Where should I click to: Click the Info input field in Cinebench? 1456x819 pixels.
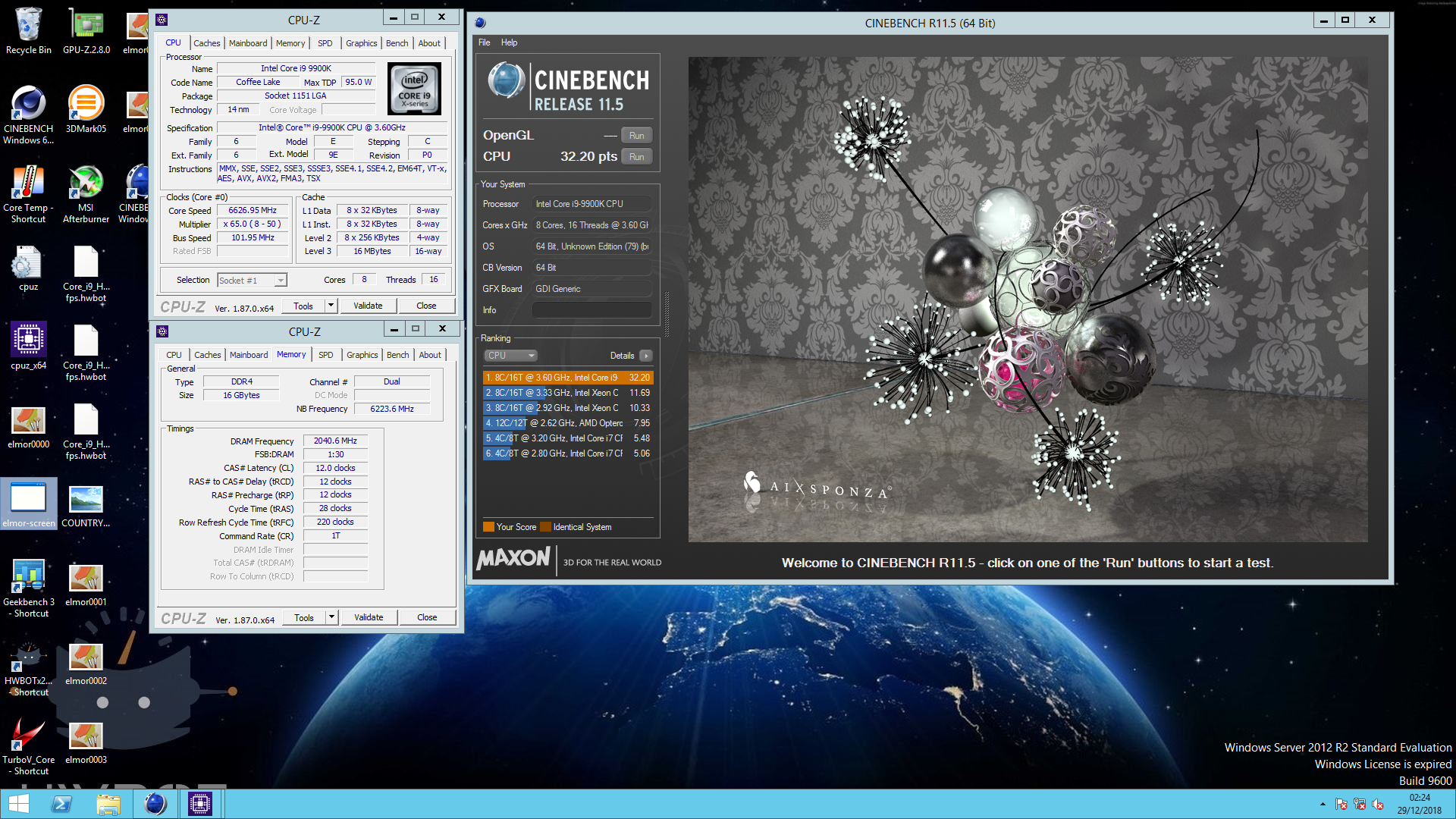click(x=591, y=310)
